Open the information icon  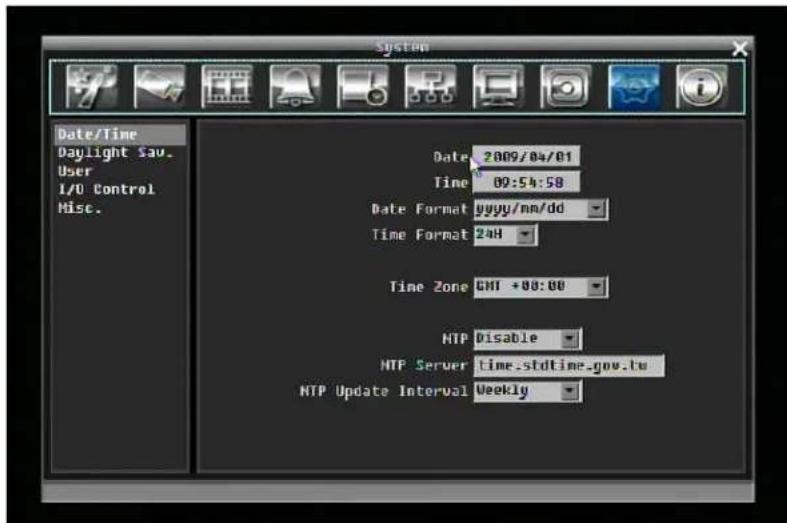pyautogui.click(x=701, y=87)
